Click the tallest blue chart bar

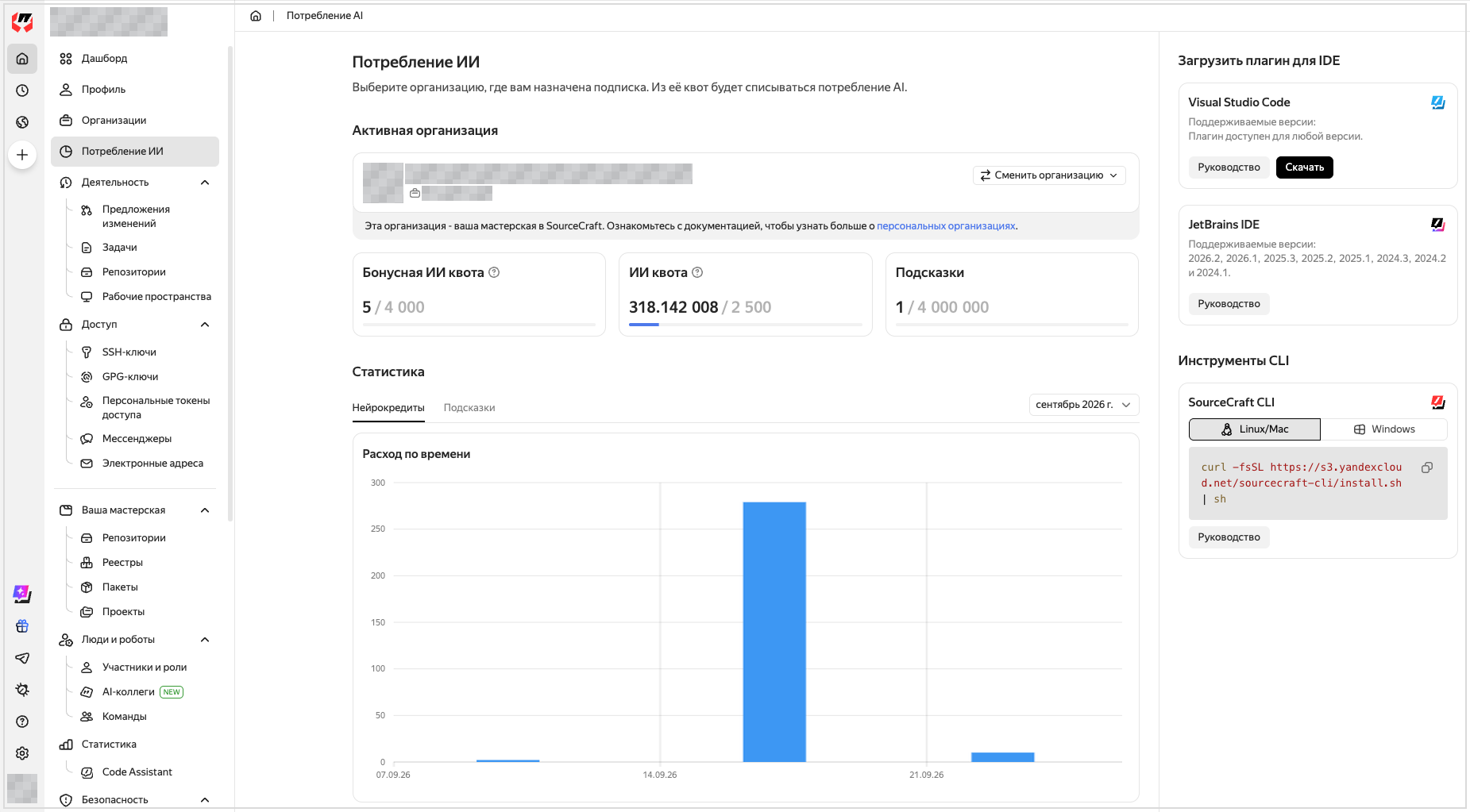tap(774, 632)
